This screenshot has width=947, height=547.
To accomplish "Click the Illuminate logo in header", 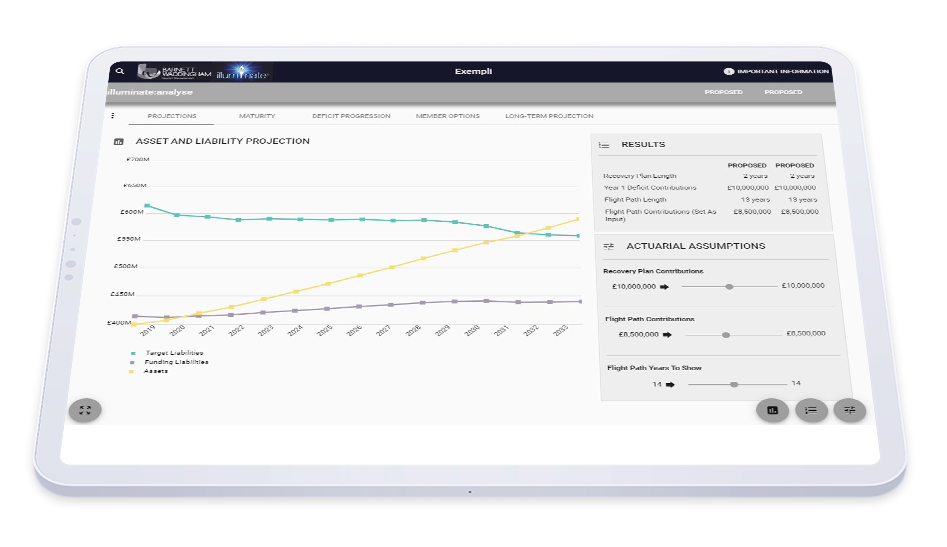I will pos(243,72).
